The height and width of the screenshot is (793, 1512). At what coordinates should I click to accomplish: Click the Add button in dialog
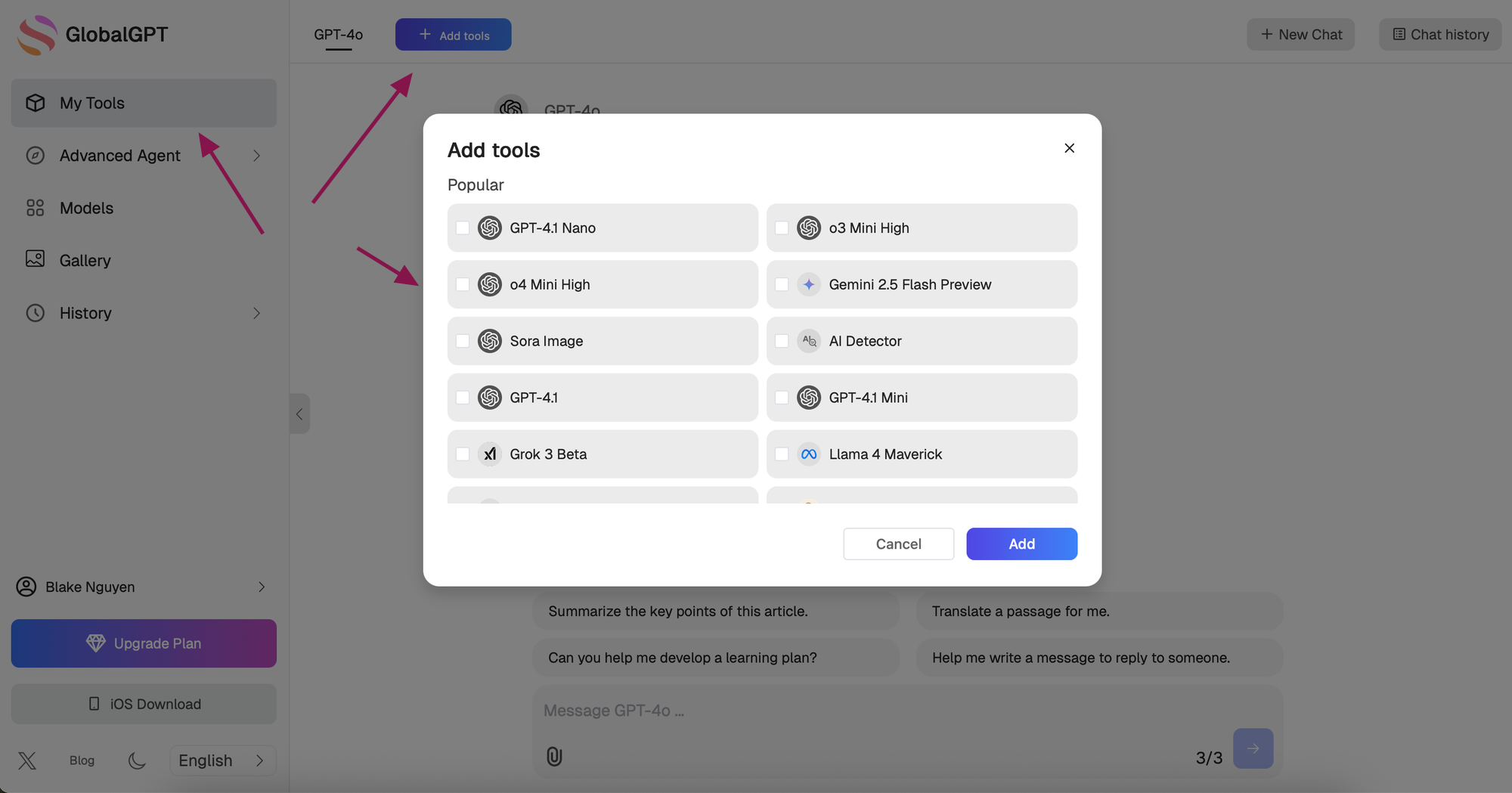coord(1021,544)
